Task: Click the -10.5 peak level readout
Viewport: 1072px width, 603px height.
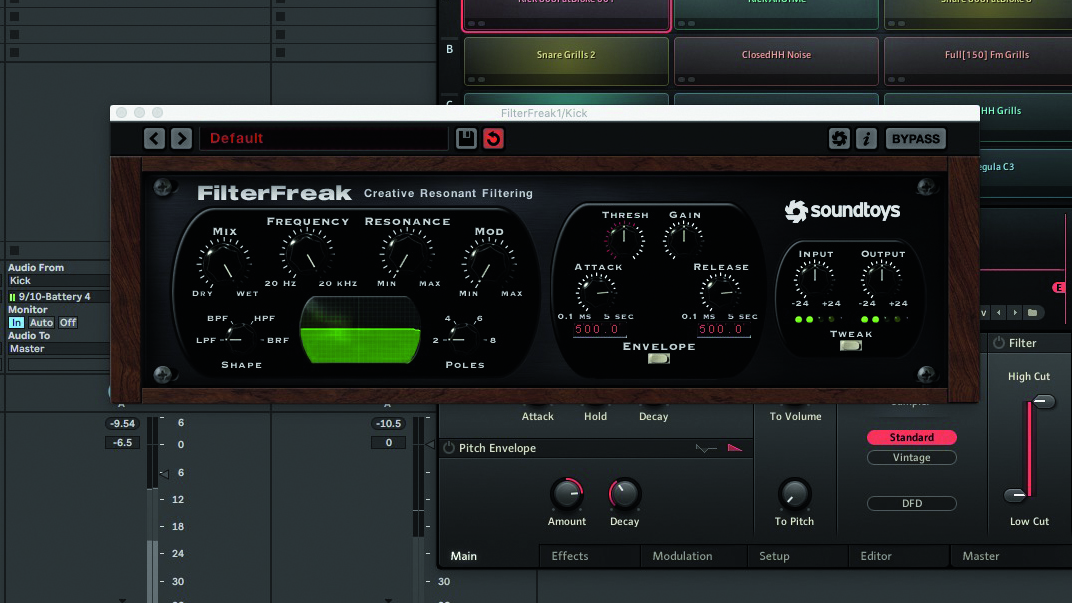Action: coord(388,424)
